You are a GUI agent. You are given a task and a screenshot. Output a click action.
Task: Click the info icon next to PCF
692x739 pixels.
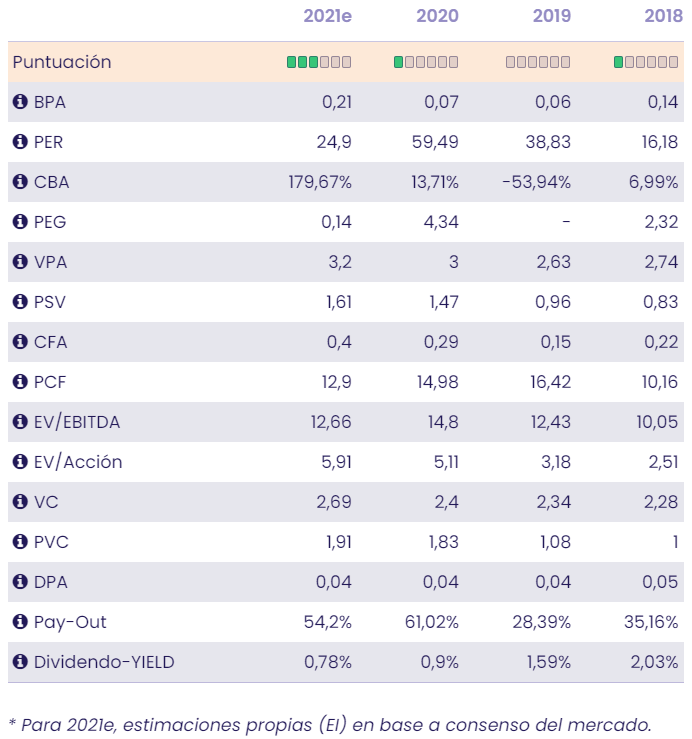point(20,382)
